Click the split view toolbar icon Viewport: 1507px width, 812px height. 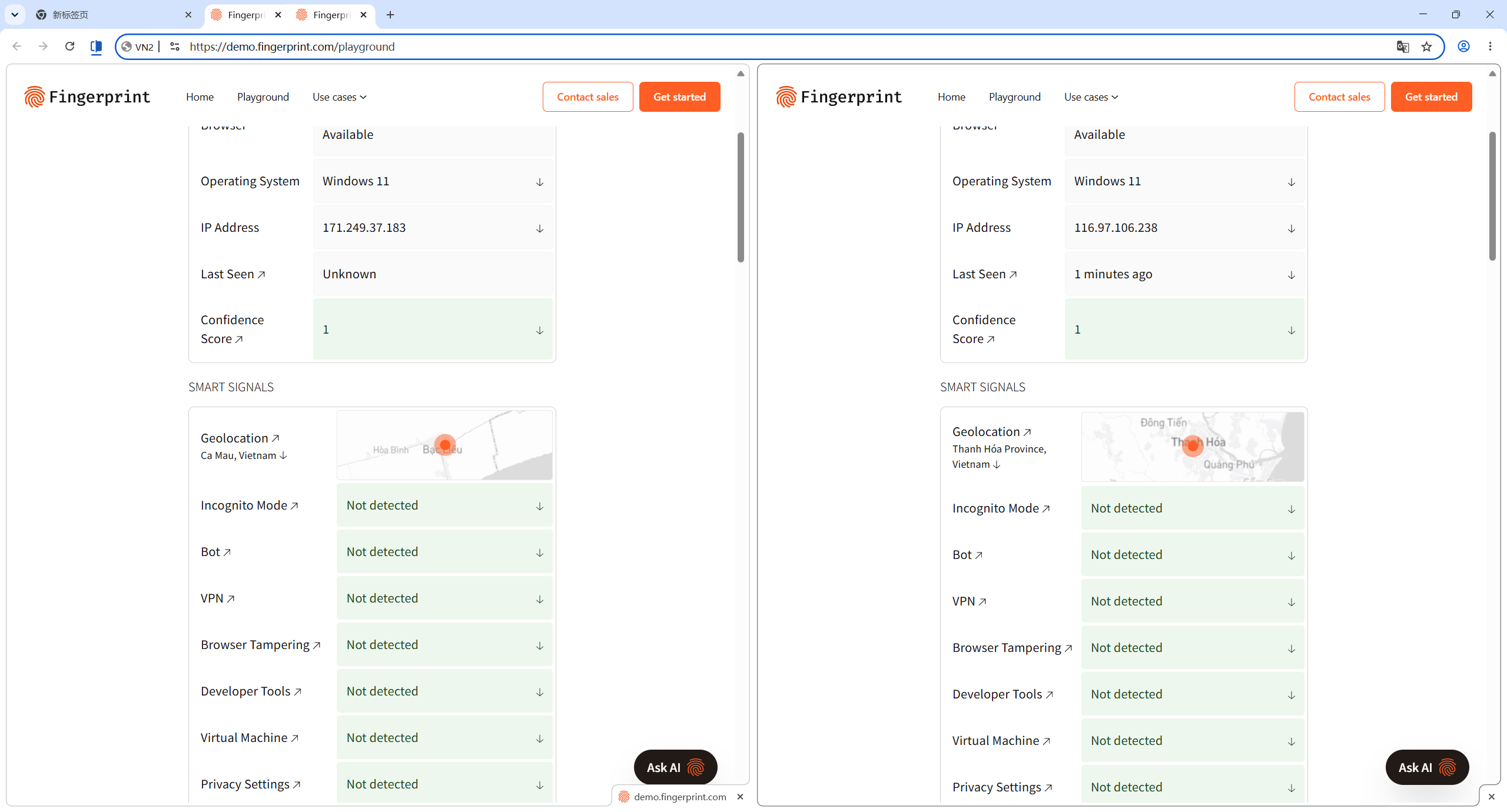(x=96, y=46)
